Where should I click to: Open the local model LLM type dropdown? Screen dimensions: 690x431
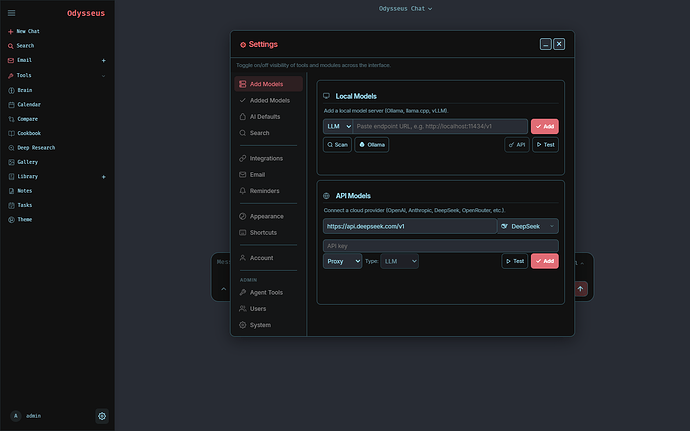[338, 126]
